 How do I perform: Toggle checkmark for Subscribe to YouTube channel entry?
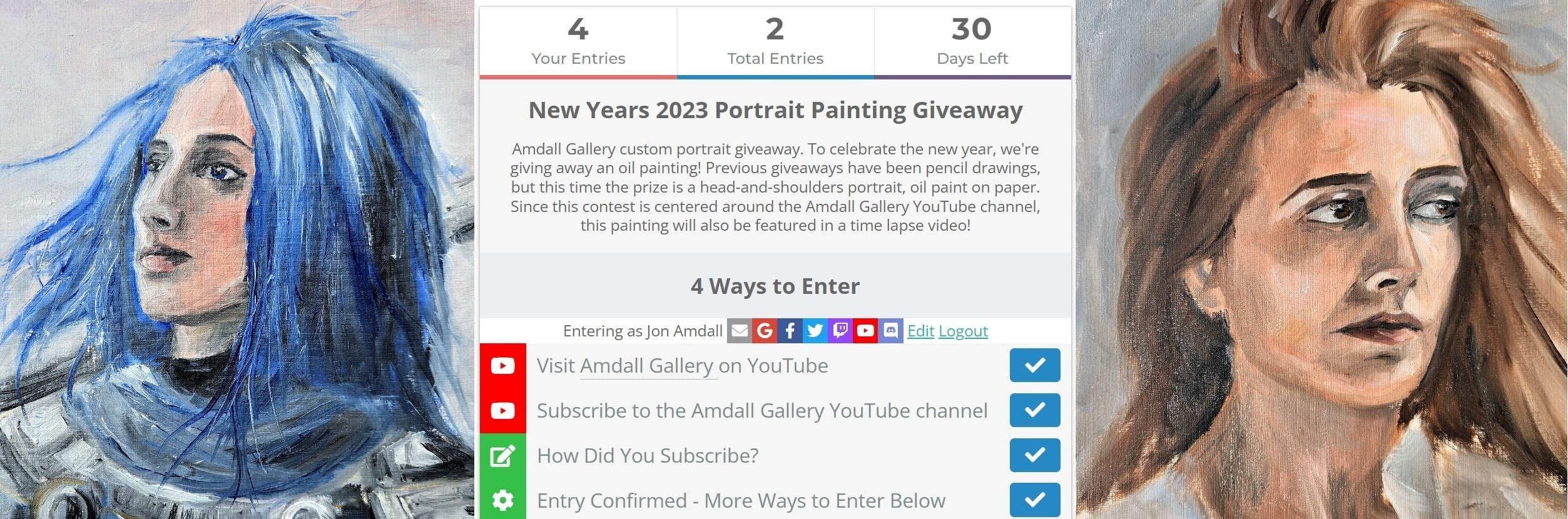(x=1035, y=410)
